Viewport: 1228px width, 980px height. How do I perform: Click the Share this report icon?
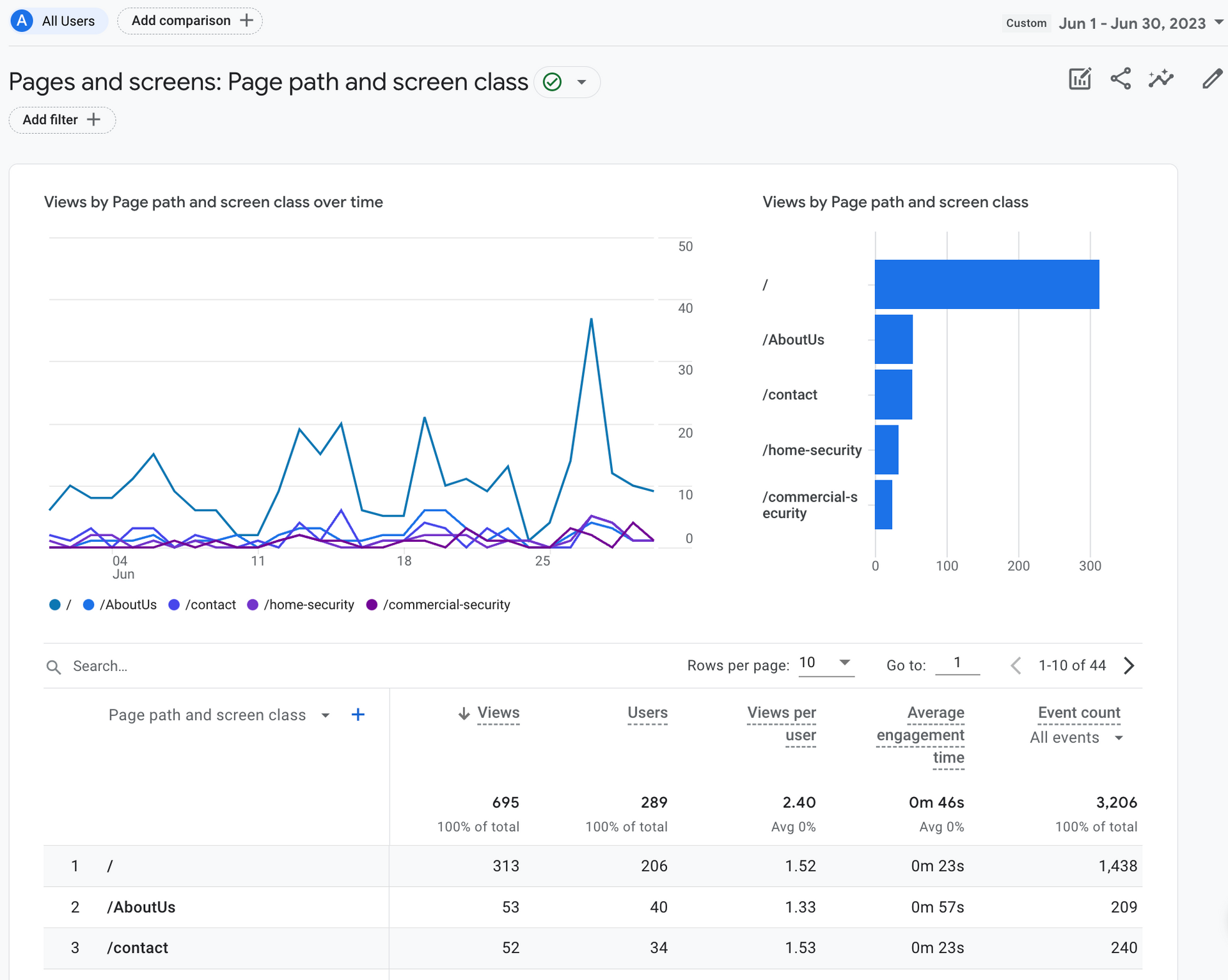coord(1121,79)
